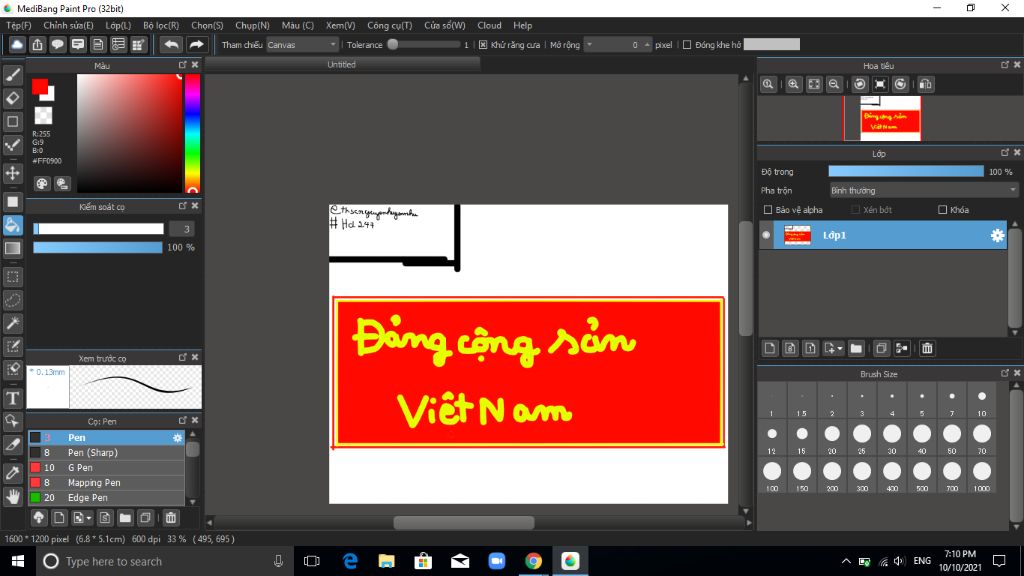Viewport: 1024px width, 576px height.
Task: Click the navigator zoom out icon
Action: pos(834,84)
